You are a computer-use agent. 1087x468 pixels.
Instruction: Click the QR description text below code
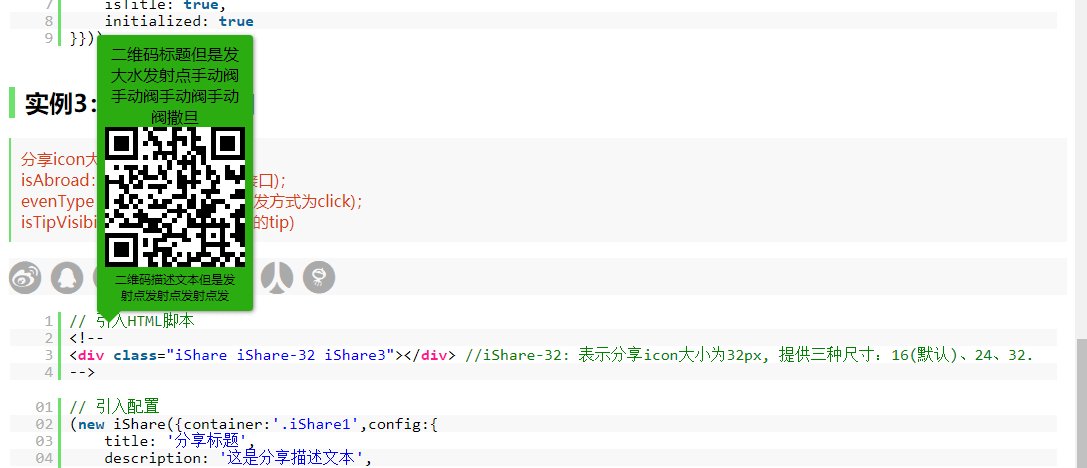click(175, 288)
